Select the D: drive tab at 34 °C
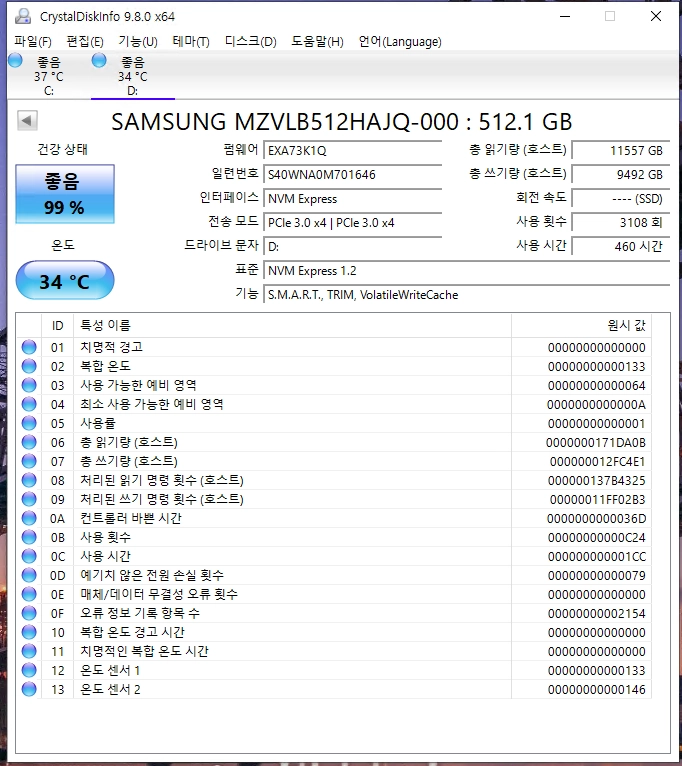This screenshot has width=682, height=766. 133,75
